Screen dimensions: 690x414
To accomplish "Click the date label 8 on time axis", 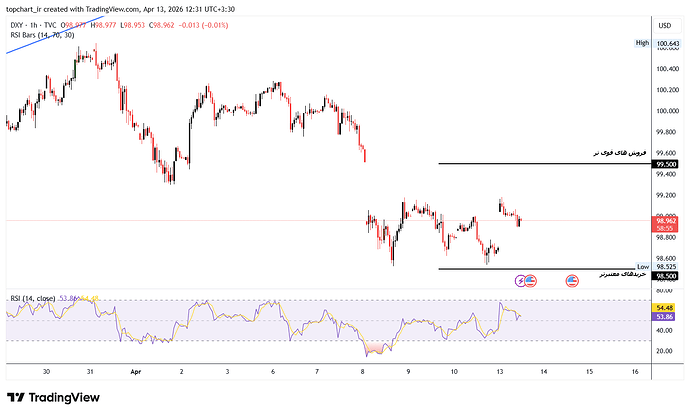I will pyautogui.click(x=363, y=372).
